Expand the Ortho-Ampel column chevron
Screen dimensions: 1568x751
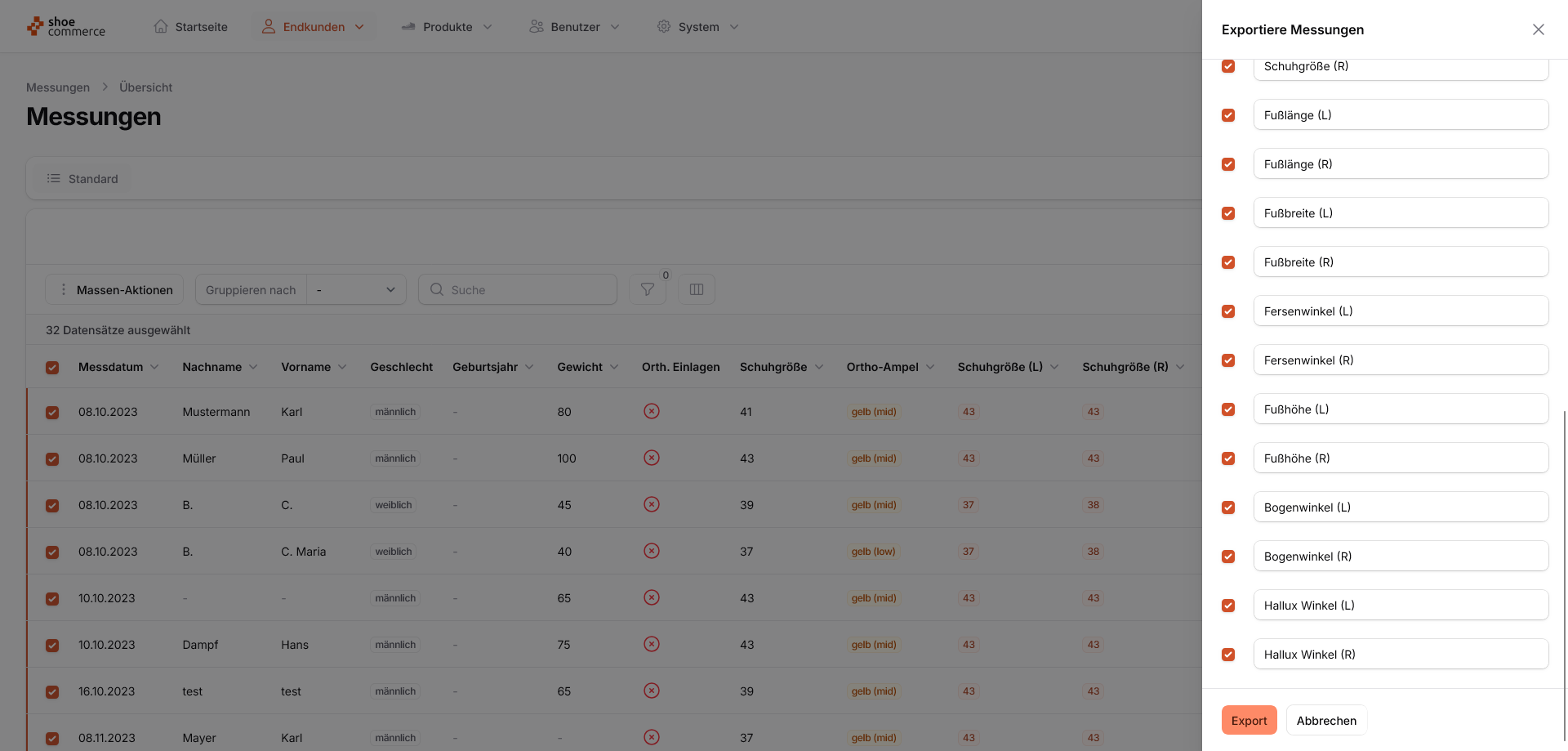click(930, 367)
